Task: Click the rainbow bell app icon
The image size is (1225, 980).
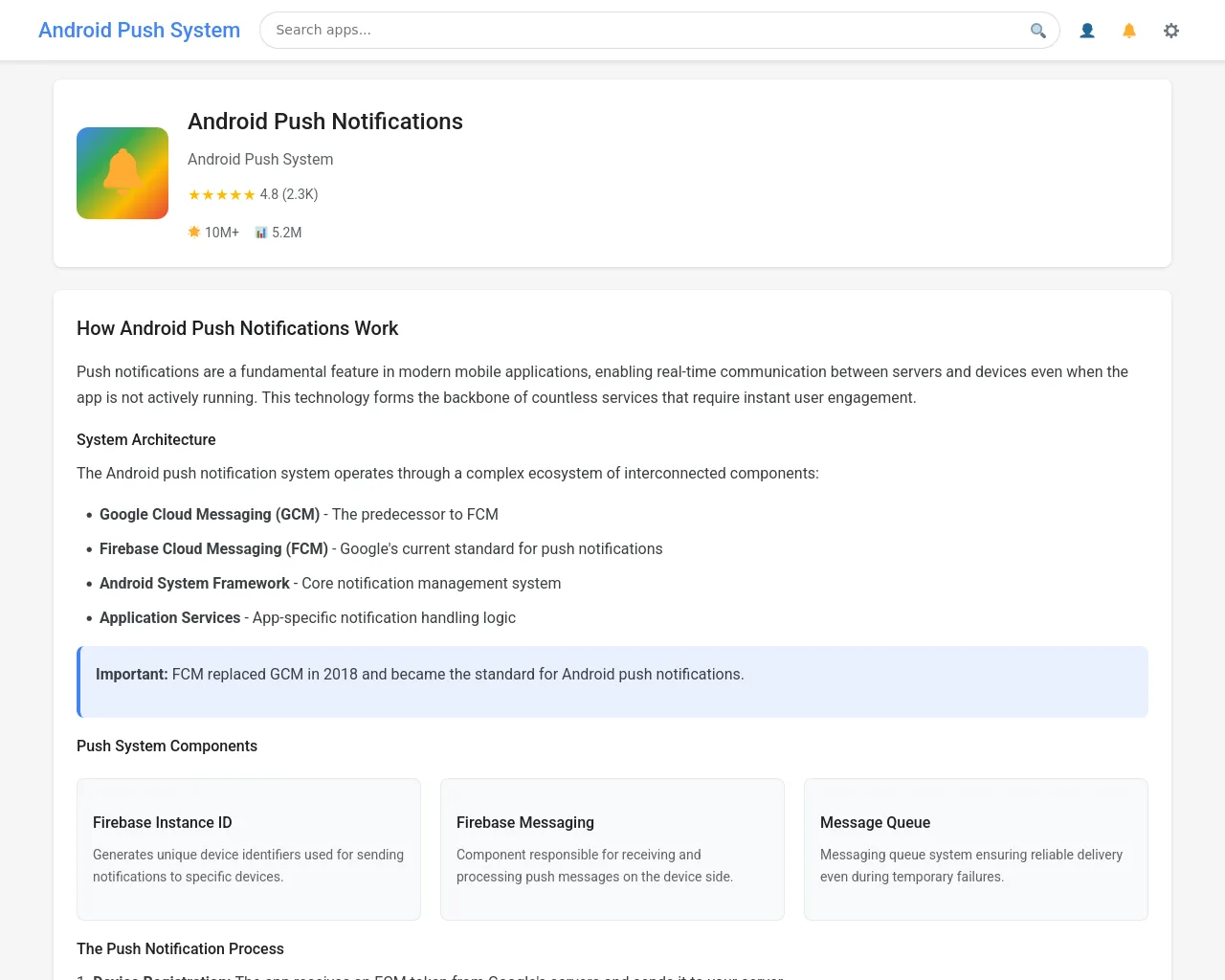Action: [x=122, y=173]
